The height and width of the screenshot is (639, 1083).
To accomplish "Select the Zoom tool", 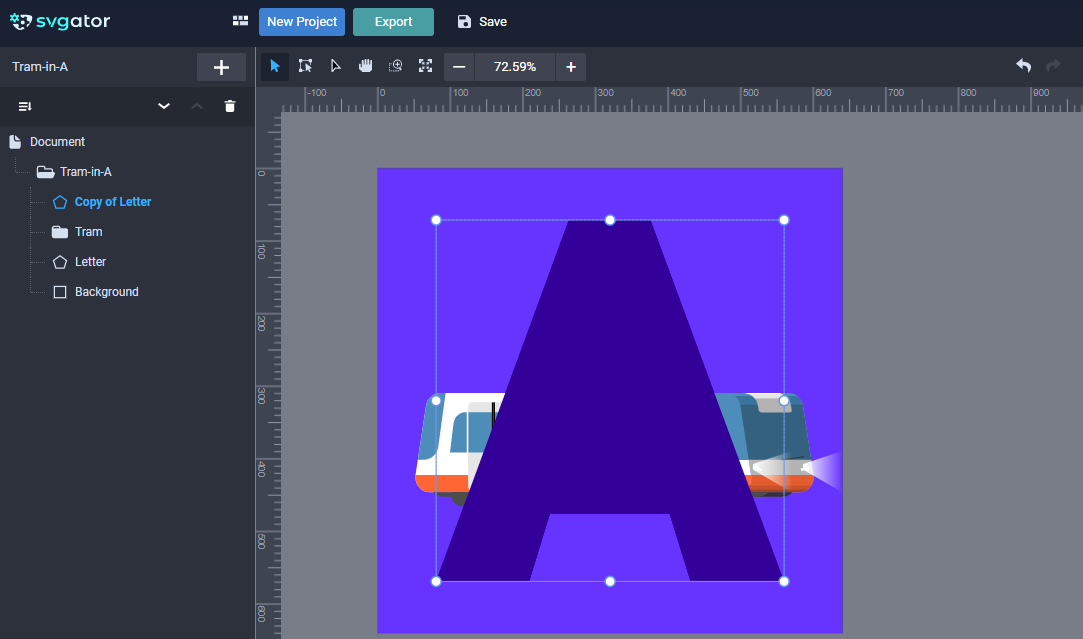I will 396,66.
